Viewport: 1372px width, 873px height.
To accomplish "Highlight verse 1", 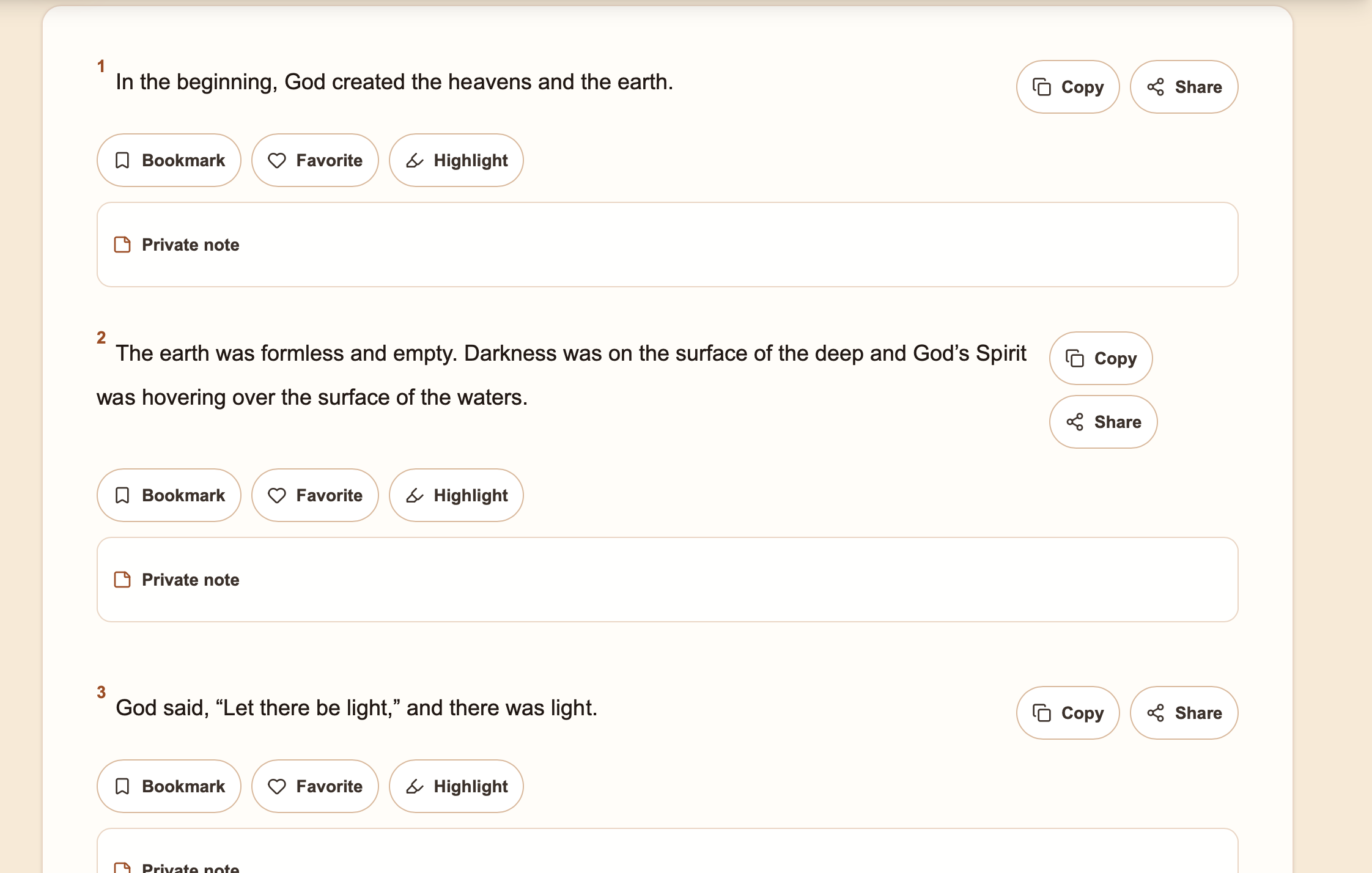I will 456,160.
